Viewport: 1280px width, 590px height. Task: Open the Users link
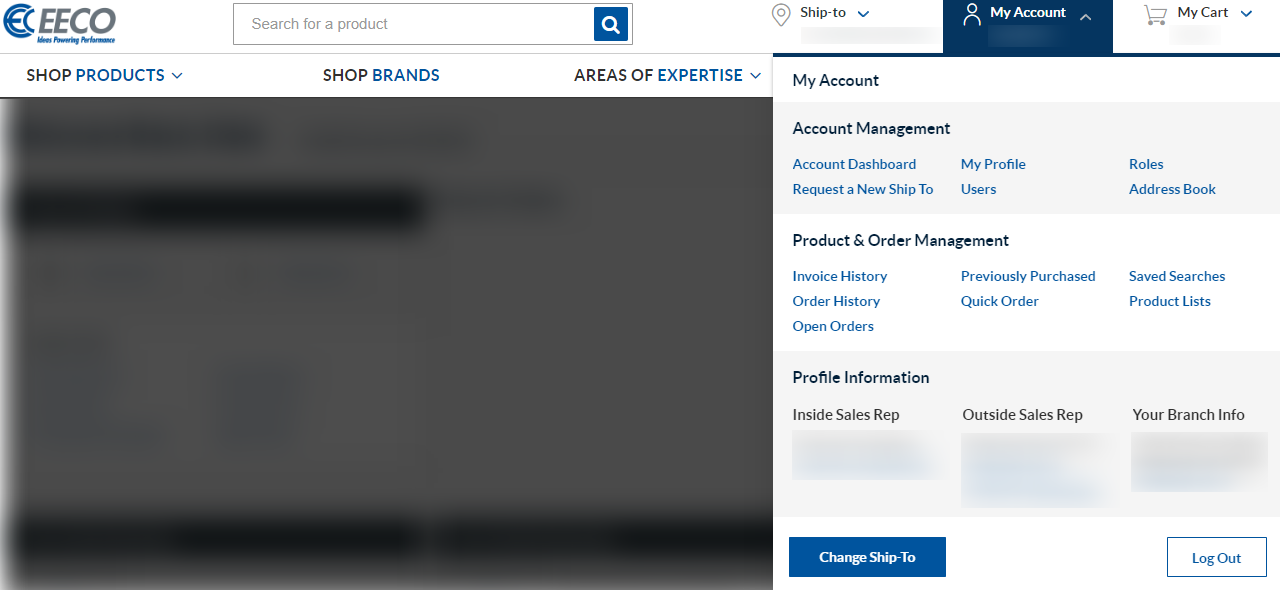(x=978, y=189)
